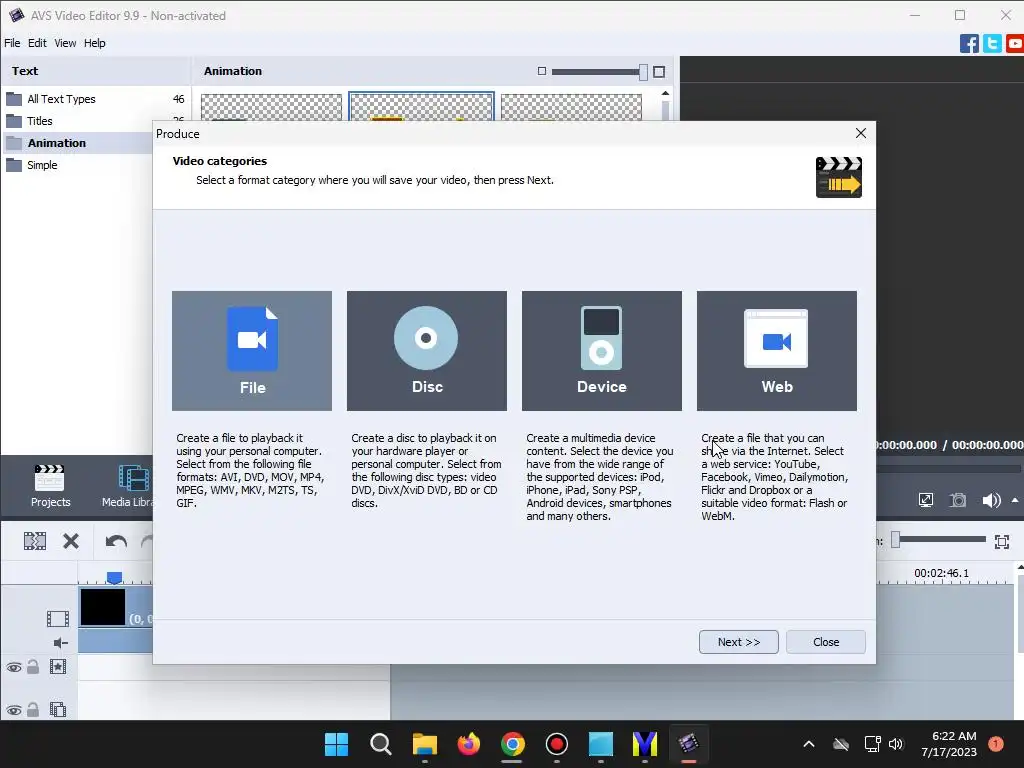Select the File video category
Viewport: 1024px width, 768px height.
(251, 351)
